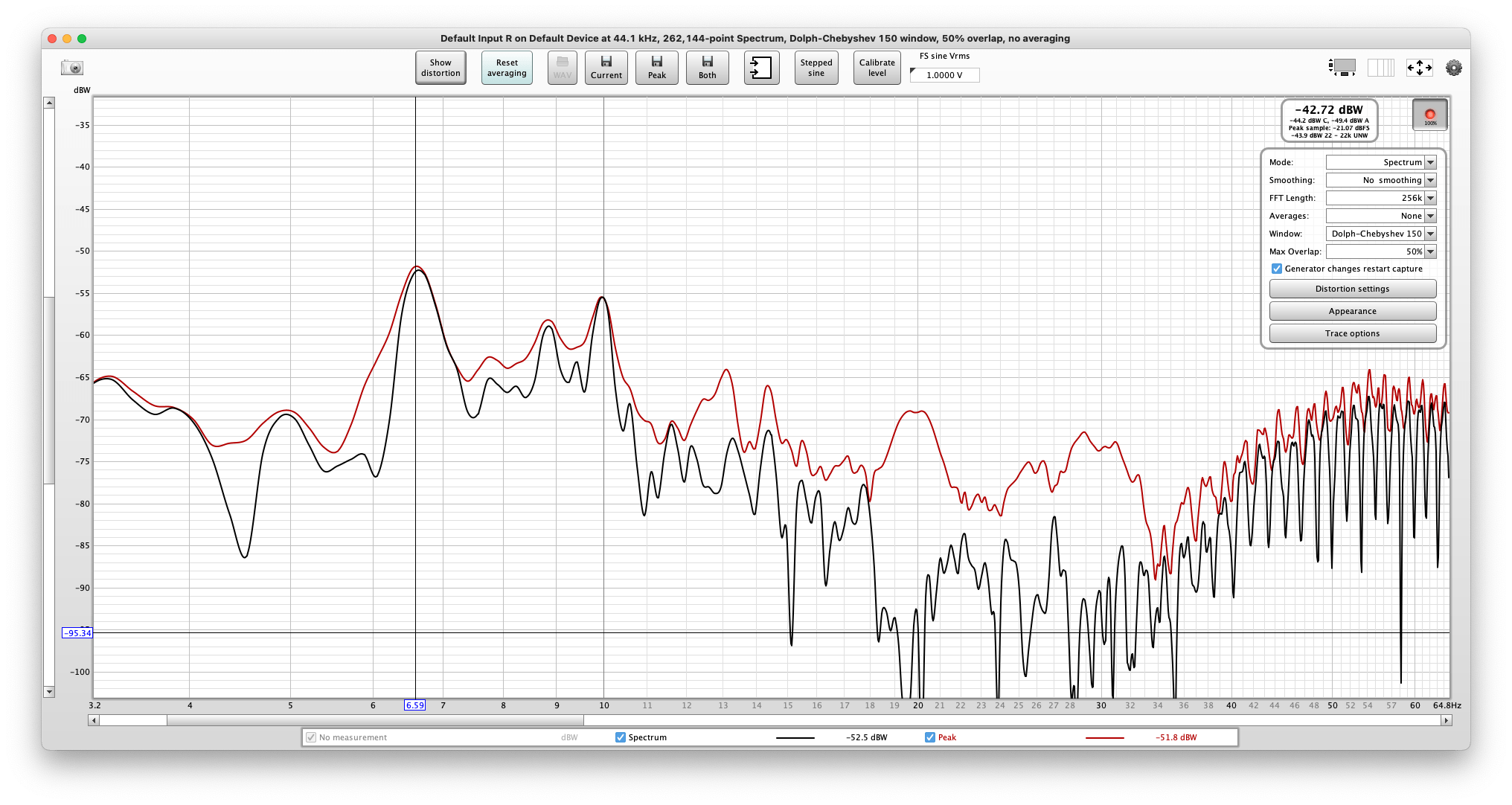Open the Smoothing dropdown
Screen dimensions: 1512x805
pos(1381,180)
